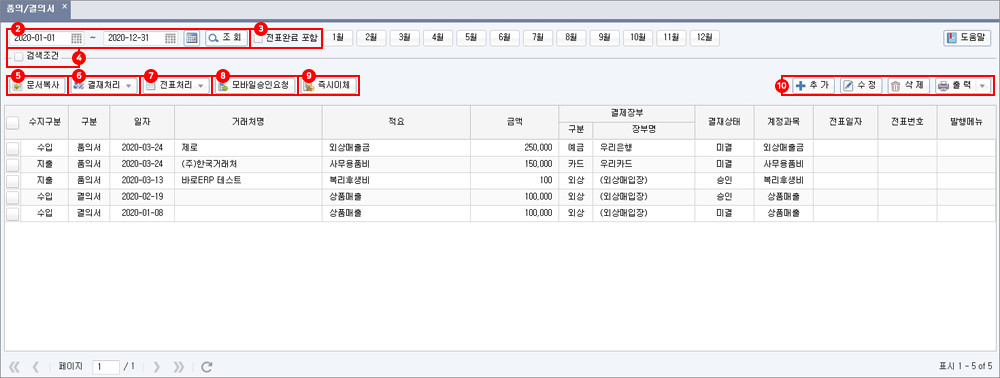The image size is (1000, 378).
Task: Filter by 8월 month button
Action: pos(571,38)
